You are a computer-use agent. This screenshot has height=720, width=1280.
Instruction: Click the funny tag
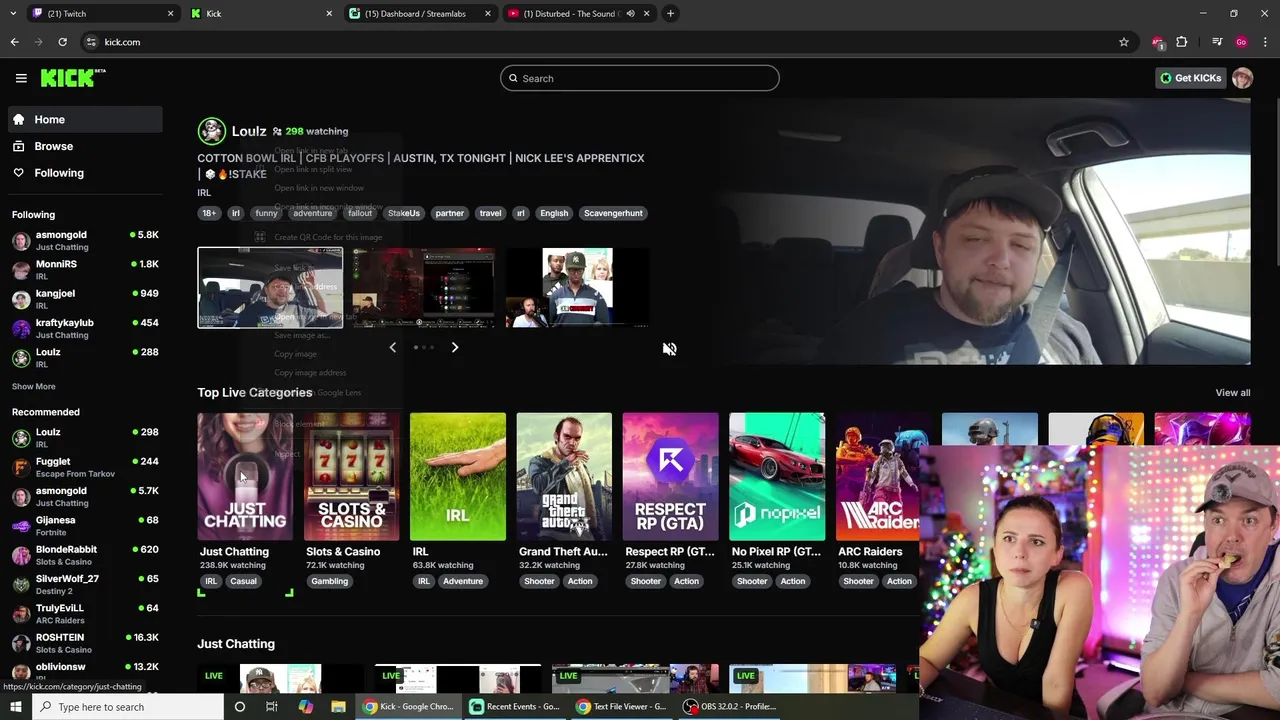pyautogui.click(x=266, y=213)
